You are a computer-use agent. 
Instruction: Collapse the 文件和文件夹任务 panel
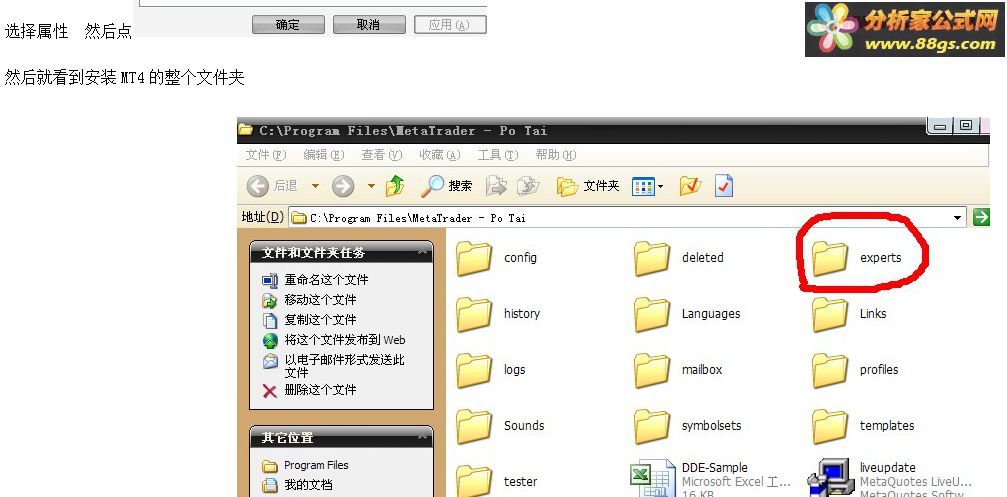pos(423,252)
